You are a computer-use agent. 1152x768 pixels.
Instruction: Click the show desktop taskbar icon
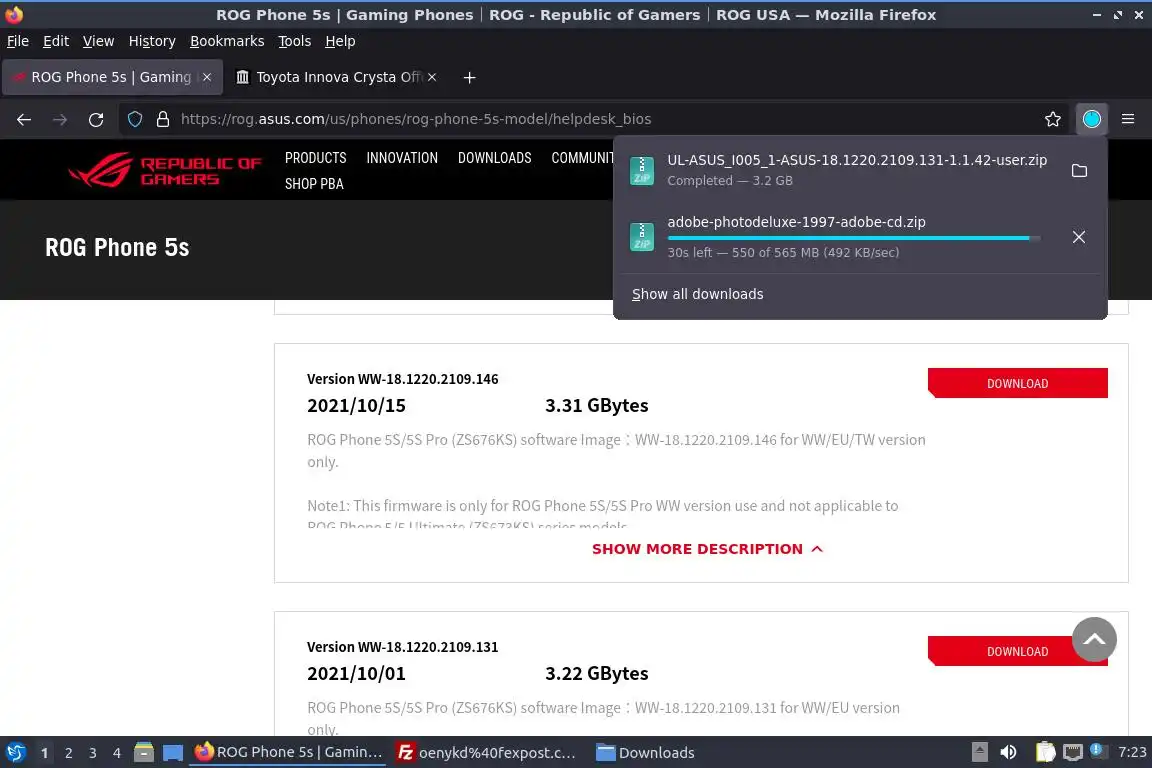(x=173, y=753)
